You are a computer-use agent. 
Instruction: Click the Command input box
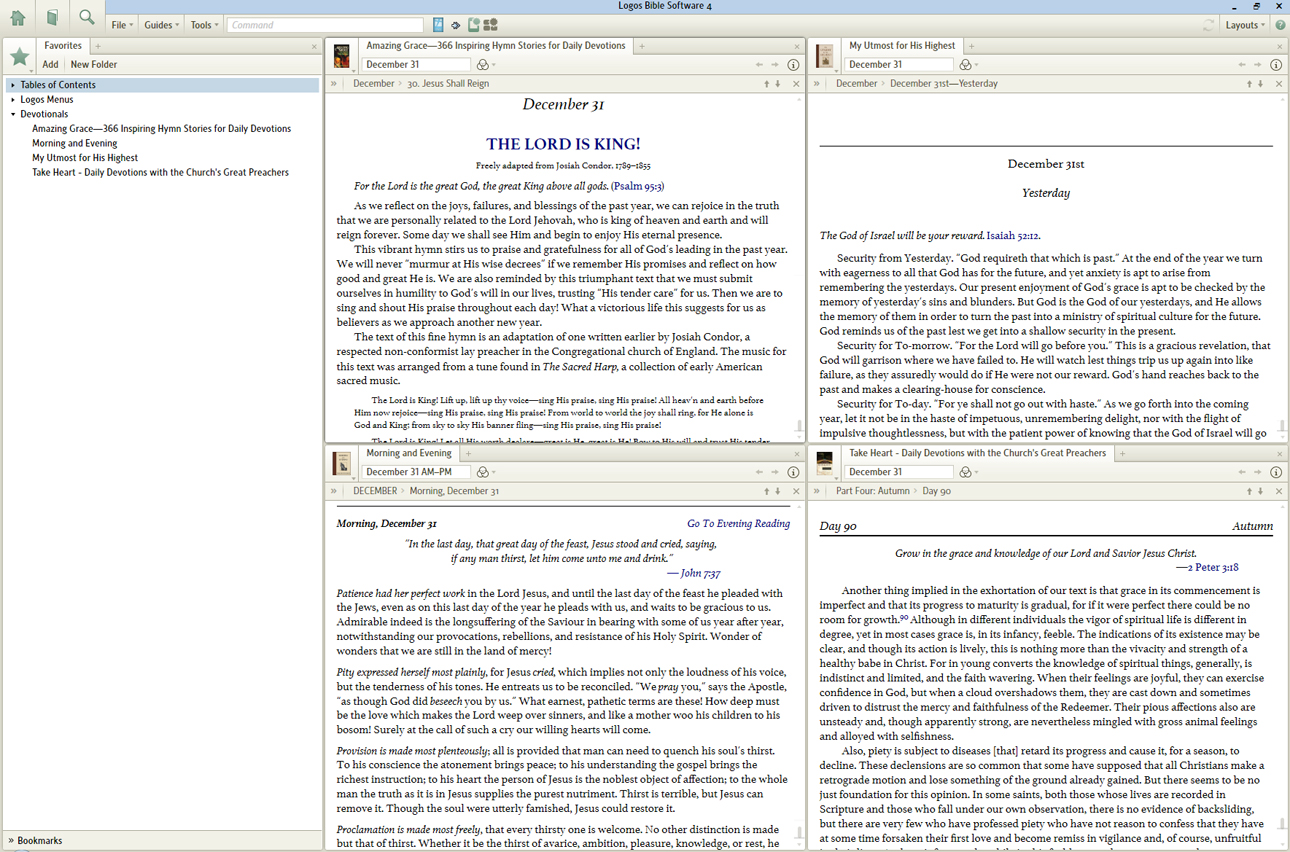click(326, 25)
